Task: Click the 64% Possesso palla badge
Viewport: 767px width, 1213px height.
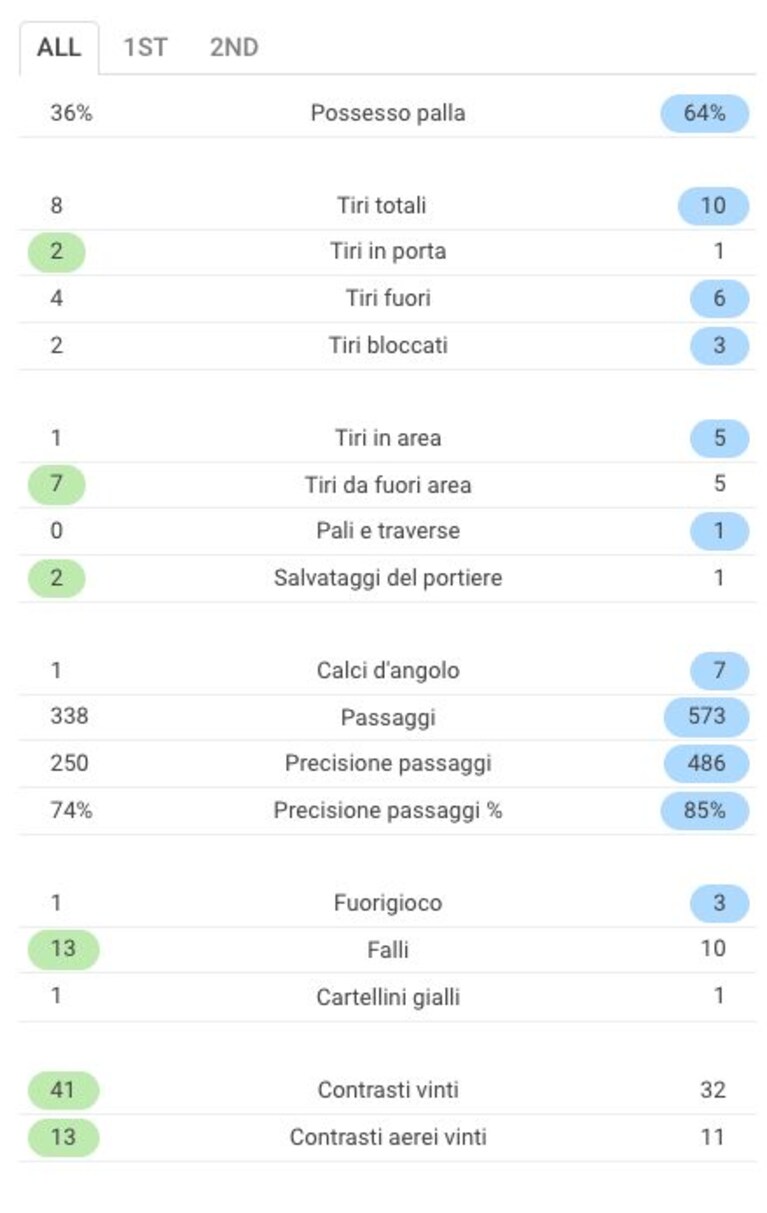Action: pyautogui.click(x=704, y=114)
